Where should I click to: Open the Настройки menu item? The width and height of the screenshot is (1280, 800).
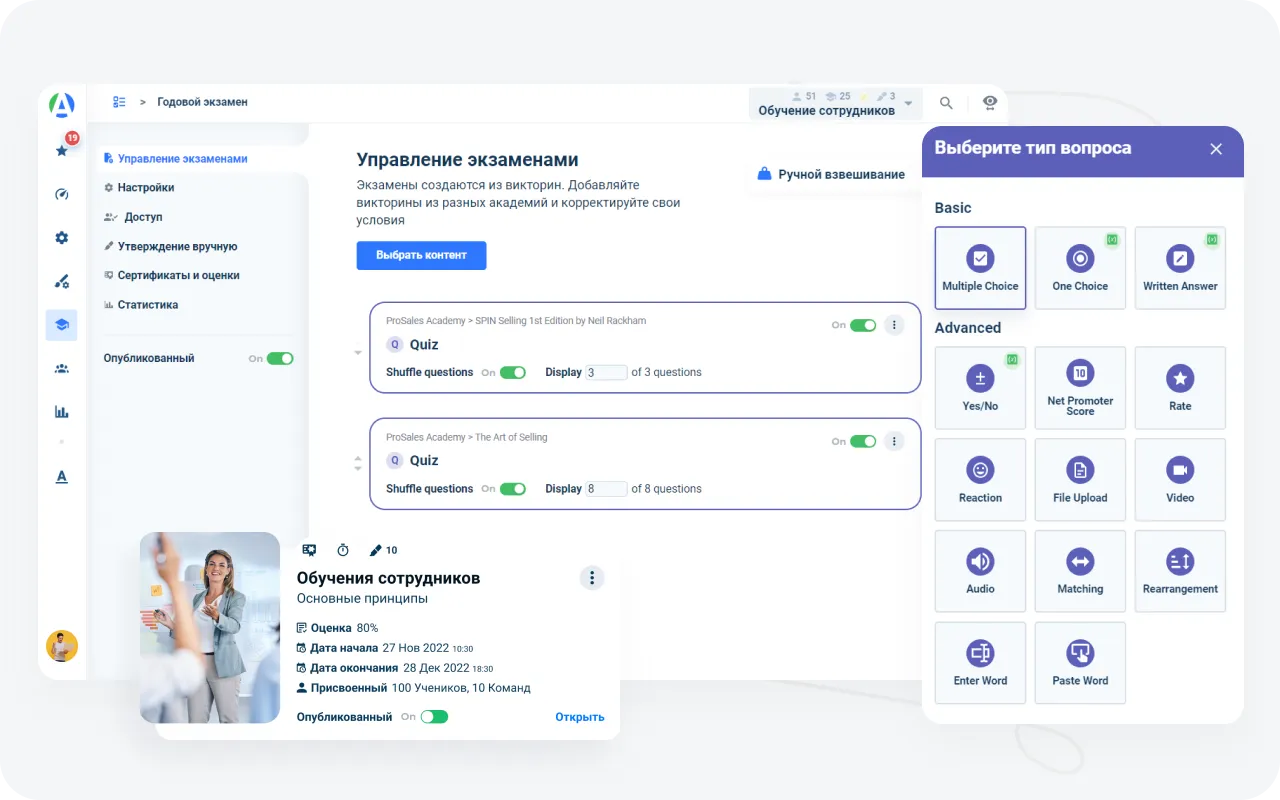(x=146, y=187)
